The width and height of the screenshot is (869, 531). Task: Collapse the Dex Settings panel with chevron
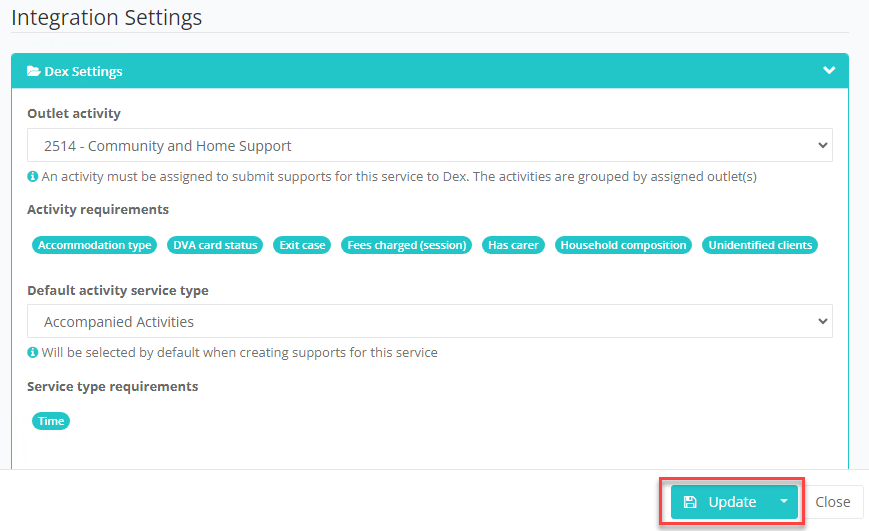pyautogui.click(x=829, y=70)
